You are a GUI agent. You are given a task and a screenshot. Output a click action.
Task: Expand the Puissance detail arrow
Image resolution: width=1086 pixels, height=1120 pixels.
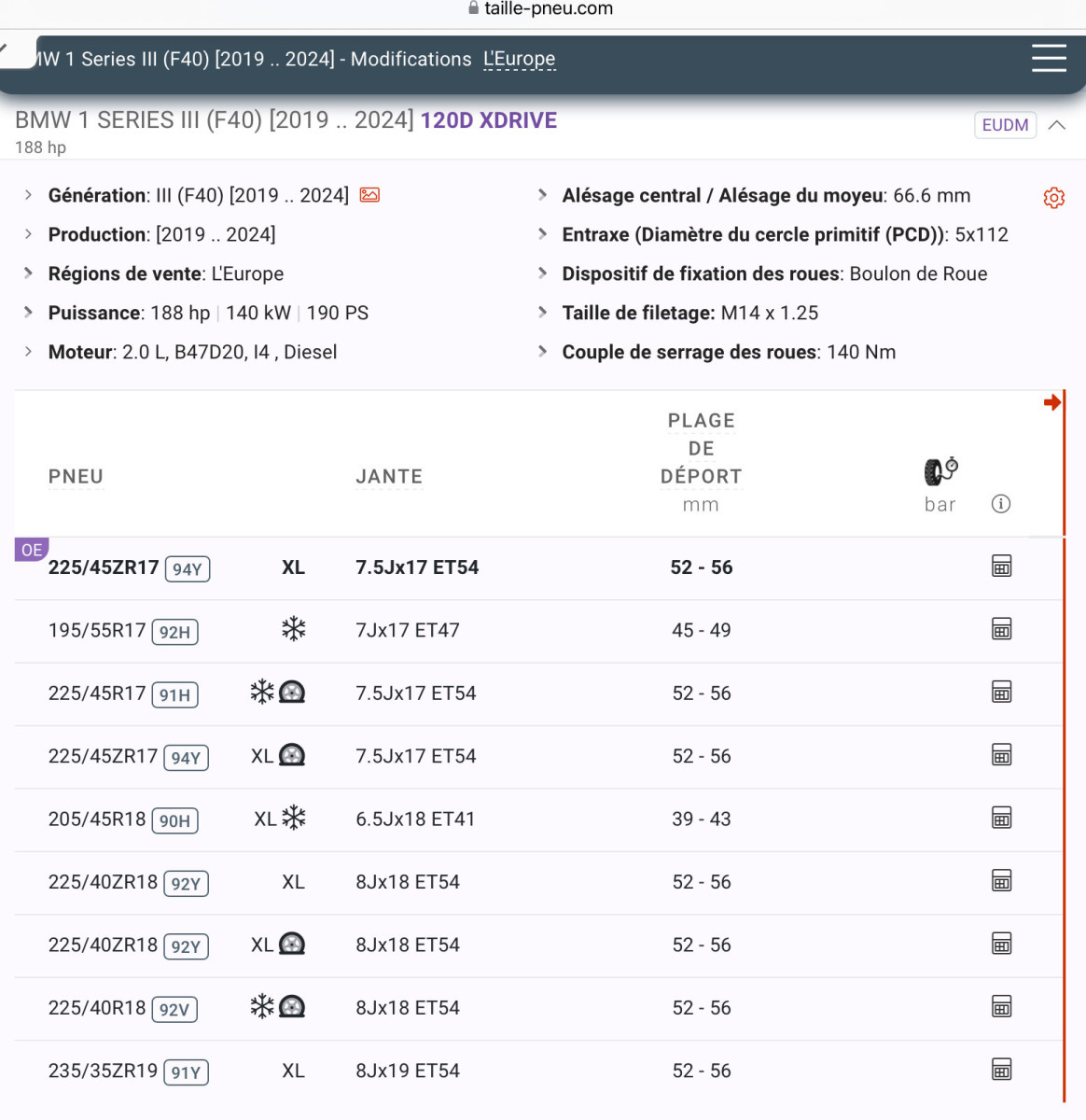click(x=28, y=313)
